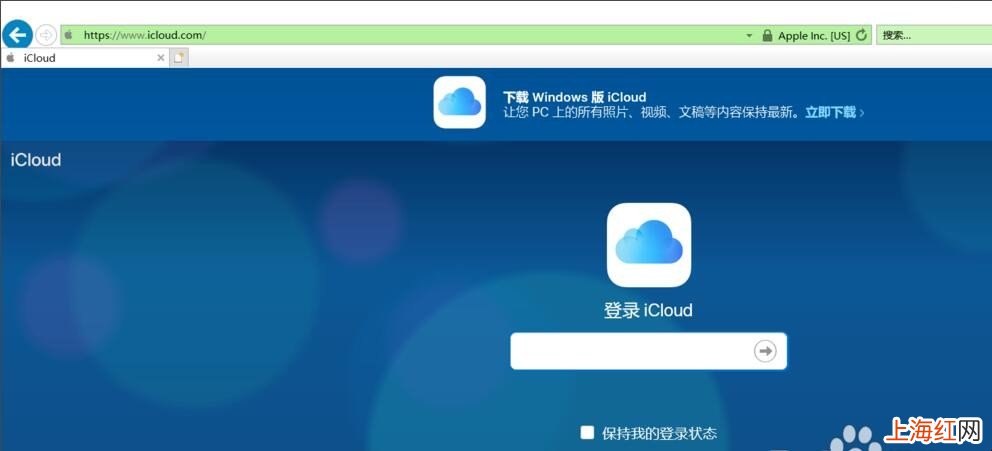
Task: Click the large iCloud cloud logo
Action: coord(648,245)
